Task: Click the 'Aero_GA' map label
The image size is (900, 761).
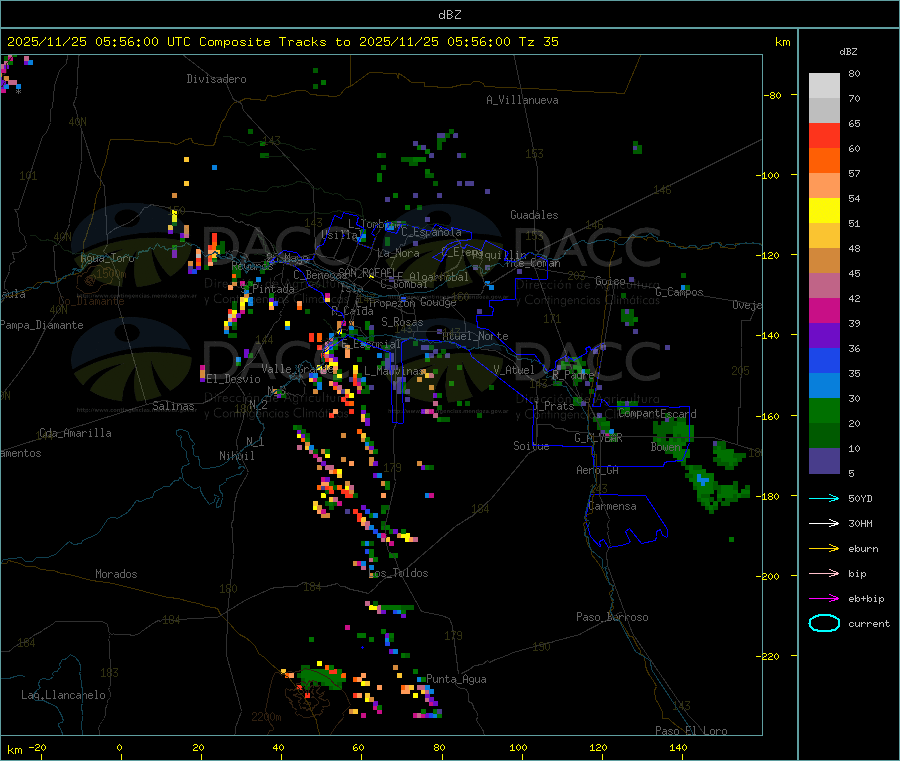Action: [598, 470]
